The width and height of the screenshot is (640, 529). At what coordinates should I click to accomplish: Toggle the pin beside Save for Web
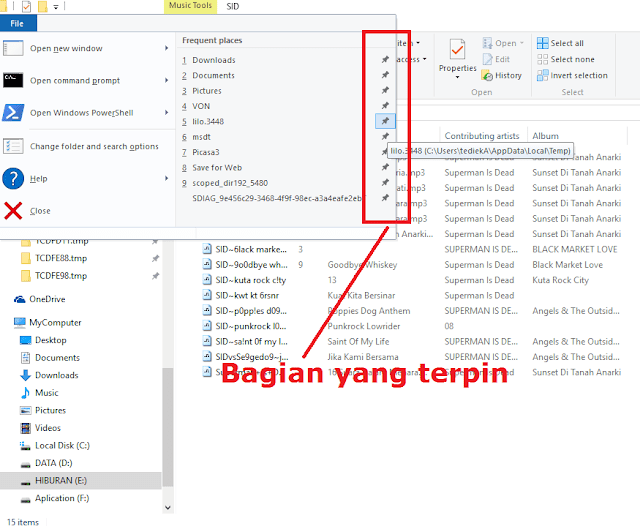coord(385,167)
